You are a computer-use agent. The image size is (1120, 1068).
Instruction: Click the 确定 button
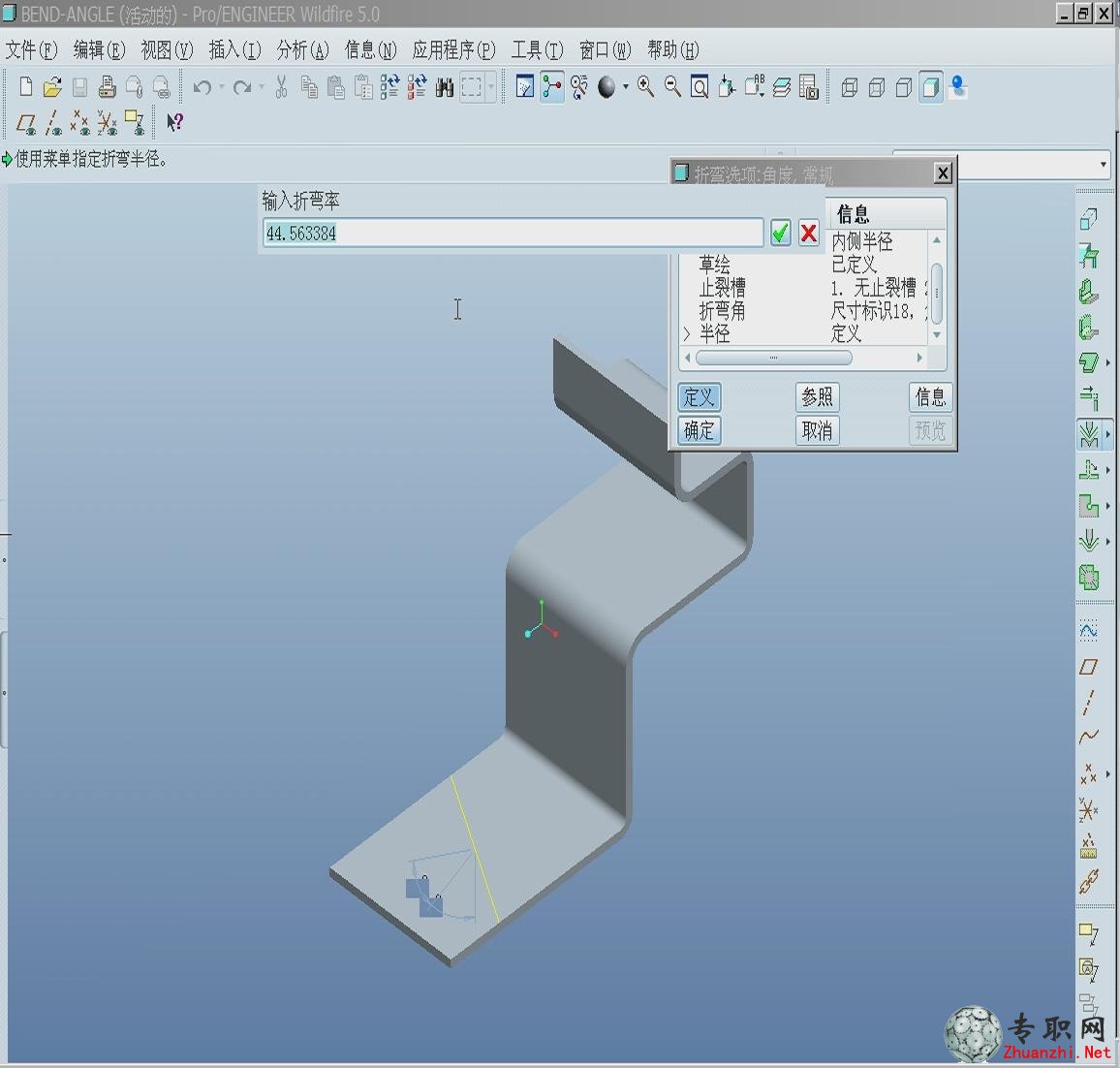click(699, 430)
